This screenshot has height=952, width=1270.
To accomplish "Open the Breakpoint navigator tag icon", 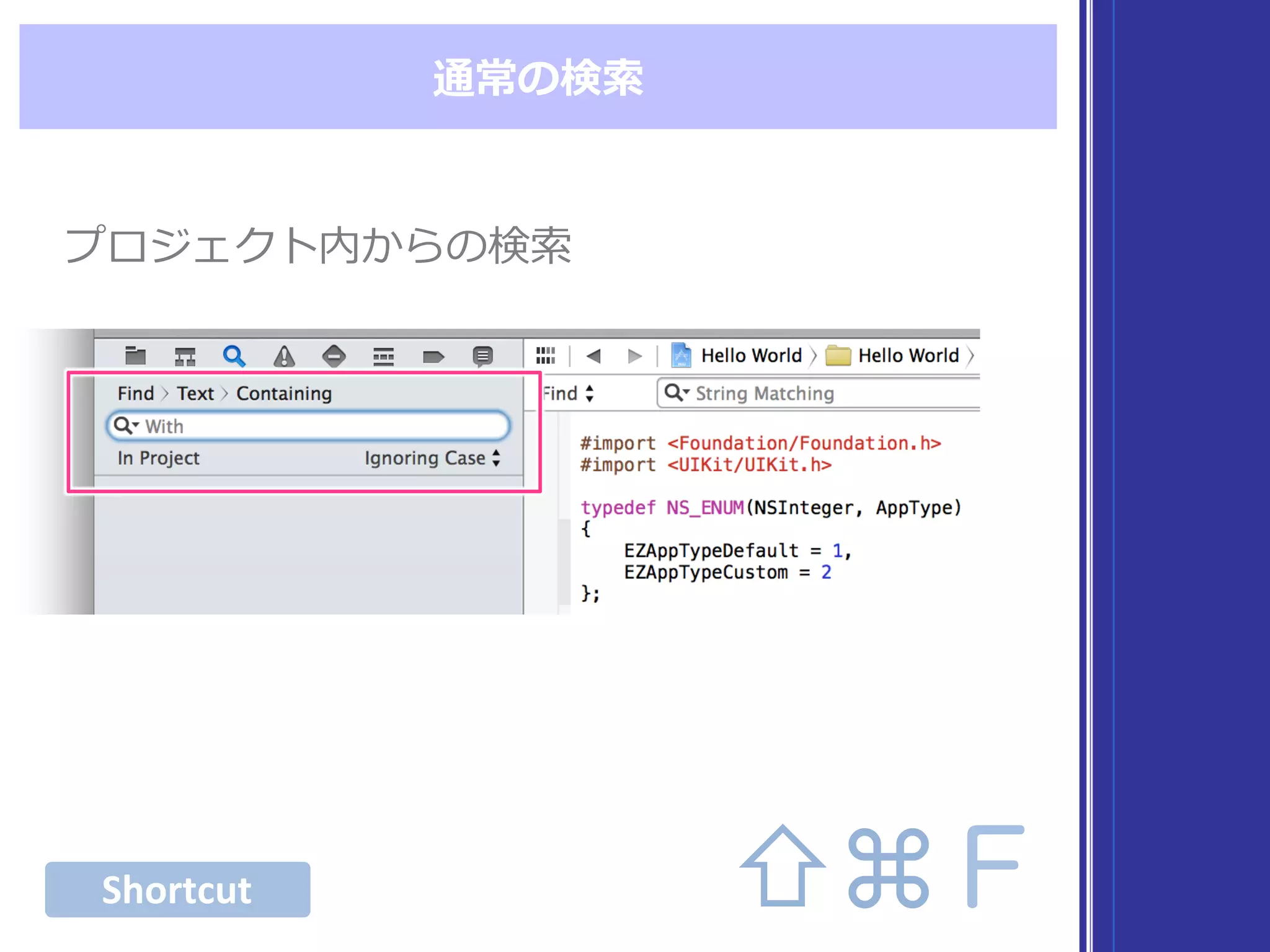I will point(433,356).
